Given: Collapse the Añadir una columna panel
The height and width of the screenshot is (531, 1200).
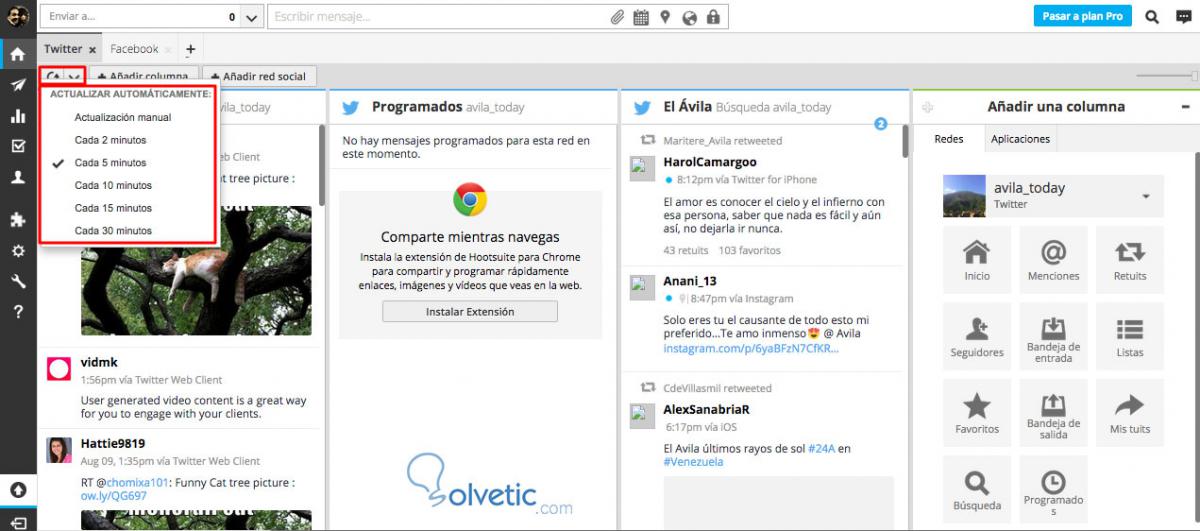Looking at the screenshot, I should [x=1186, y=107].
